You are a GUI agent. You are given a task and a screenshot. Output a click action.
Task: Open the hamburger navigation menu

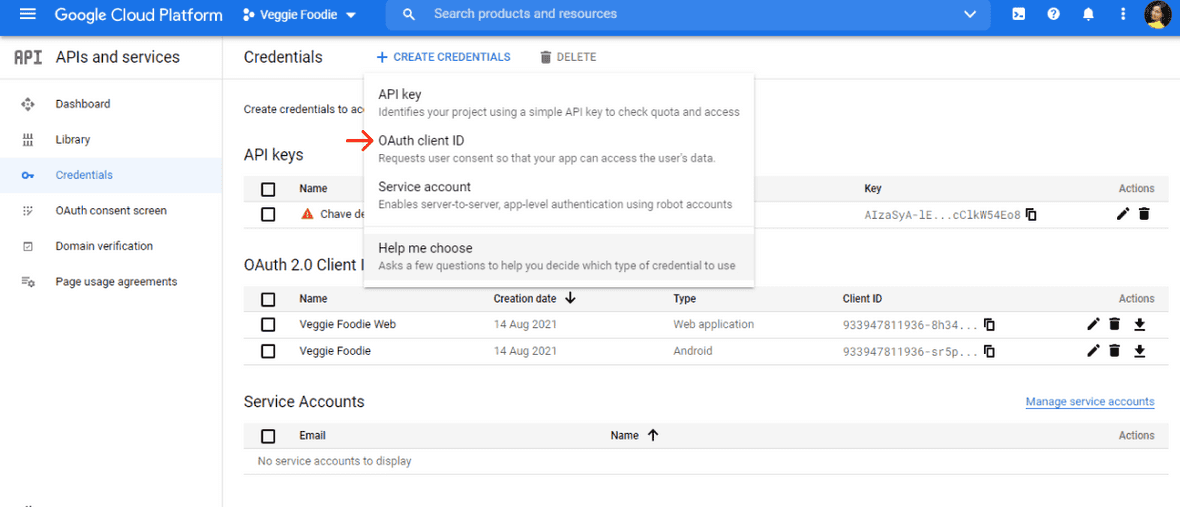tap(27, 14)
